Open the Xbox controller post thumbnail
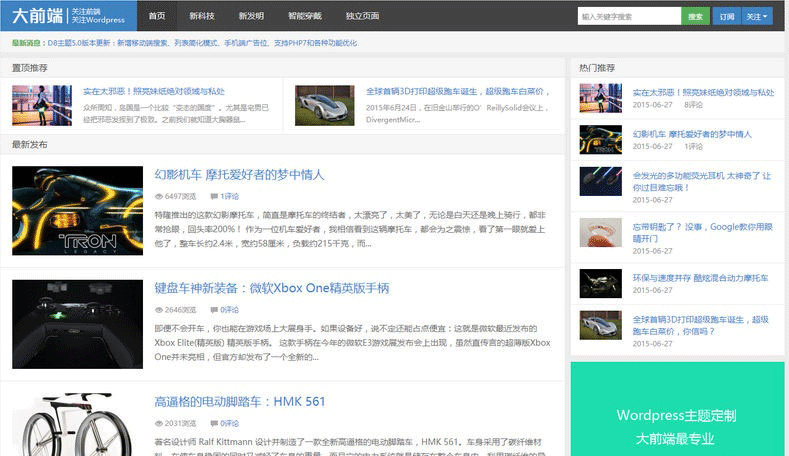The height and width of the screenshot is (456, 789). [x=77, y=324]
